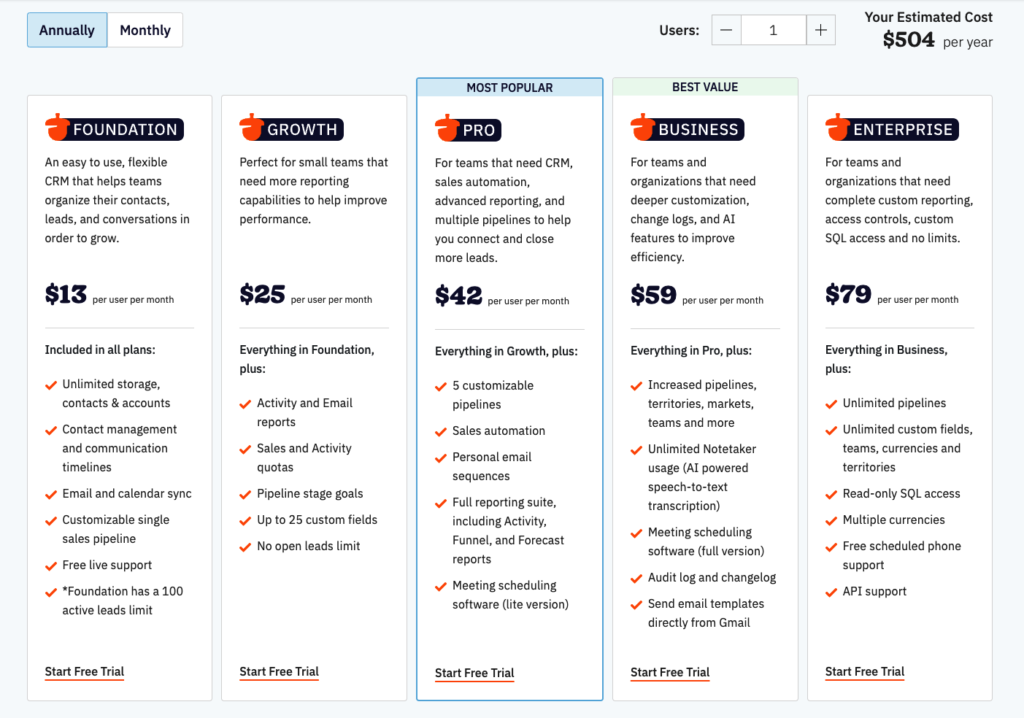Start Free Trial for Pro plan
Screen dimensions: 1024x718
[474, 673]
